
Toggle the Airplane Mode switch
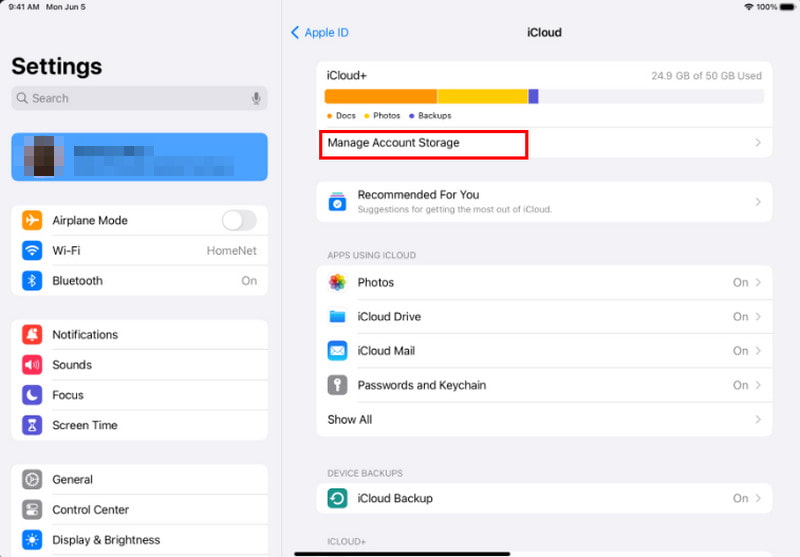(239, 220)
